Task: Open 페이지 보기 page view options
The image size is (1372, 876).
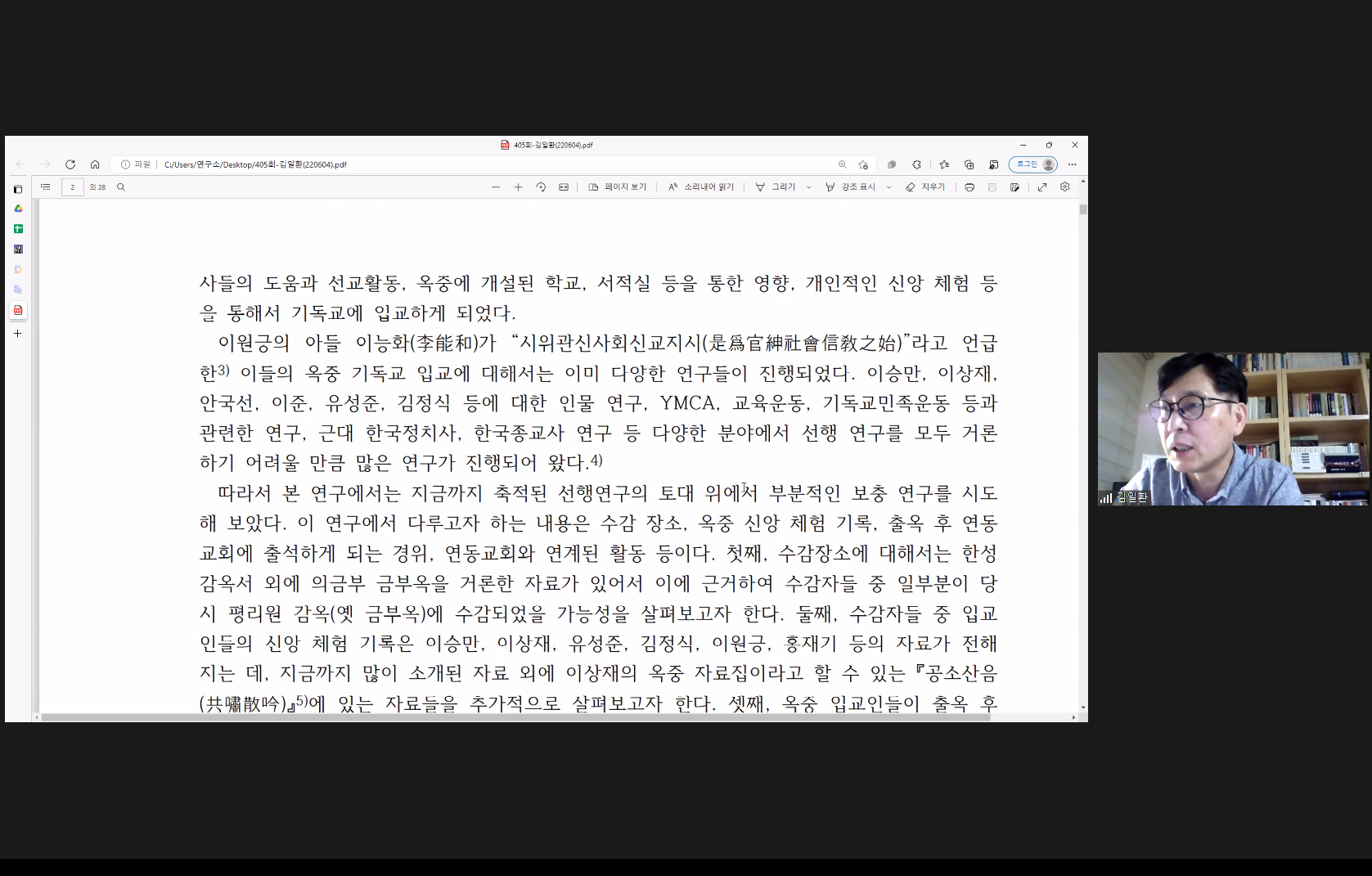Action: (x=618, y=187)
